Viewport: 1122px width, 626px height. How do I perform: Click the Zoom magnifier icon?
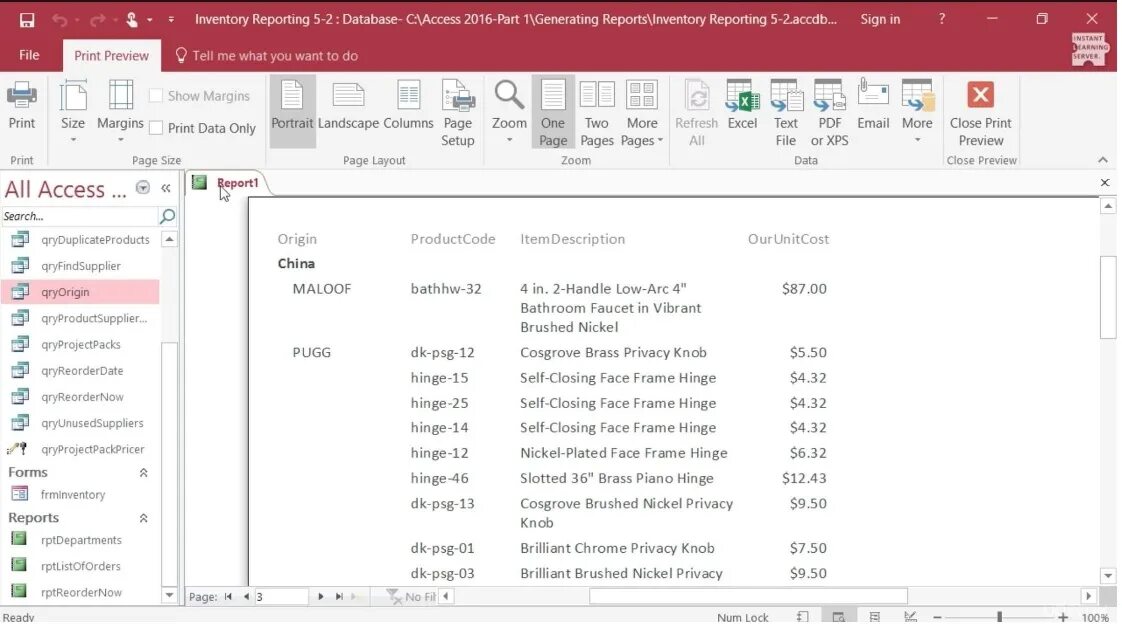click(509, 95)
